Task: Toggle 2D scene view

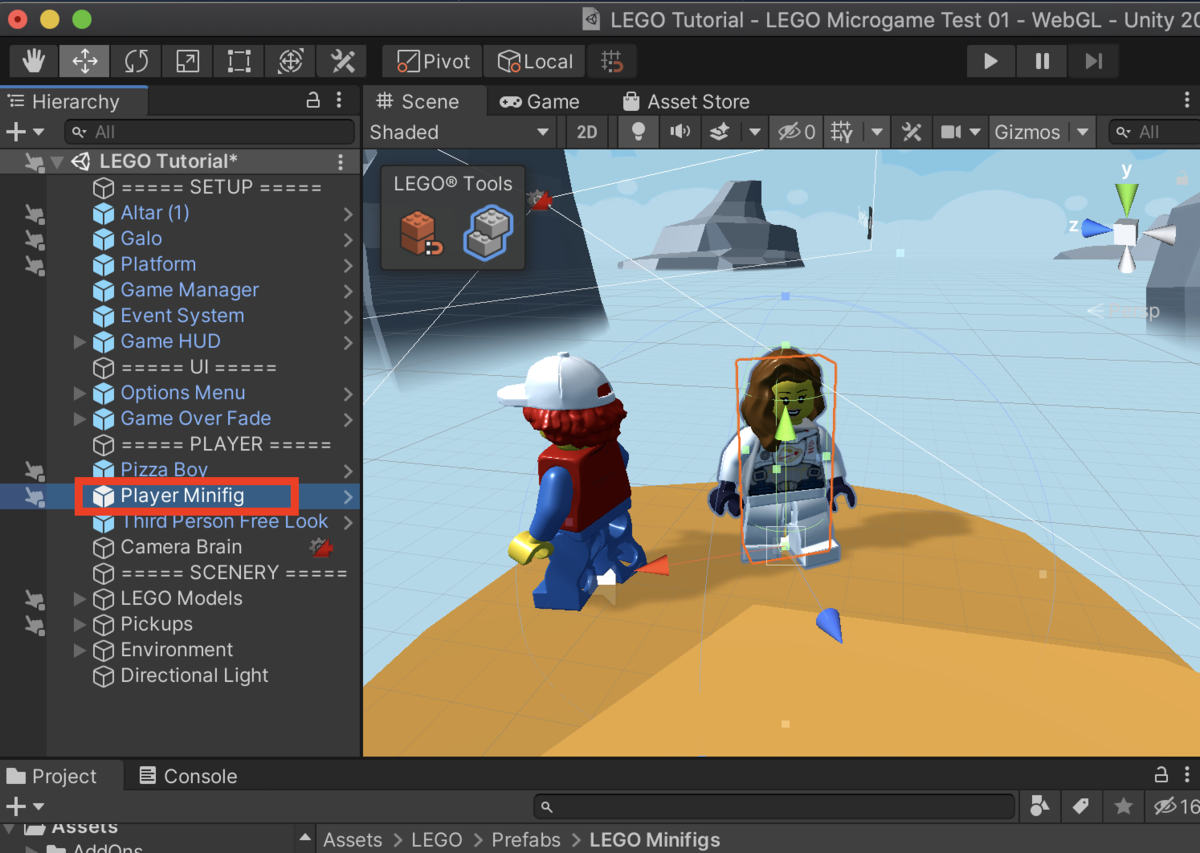Action: click(587, 132)
